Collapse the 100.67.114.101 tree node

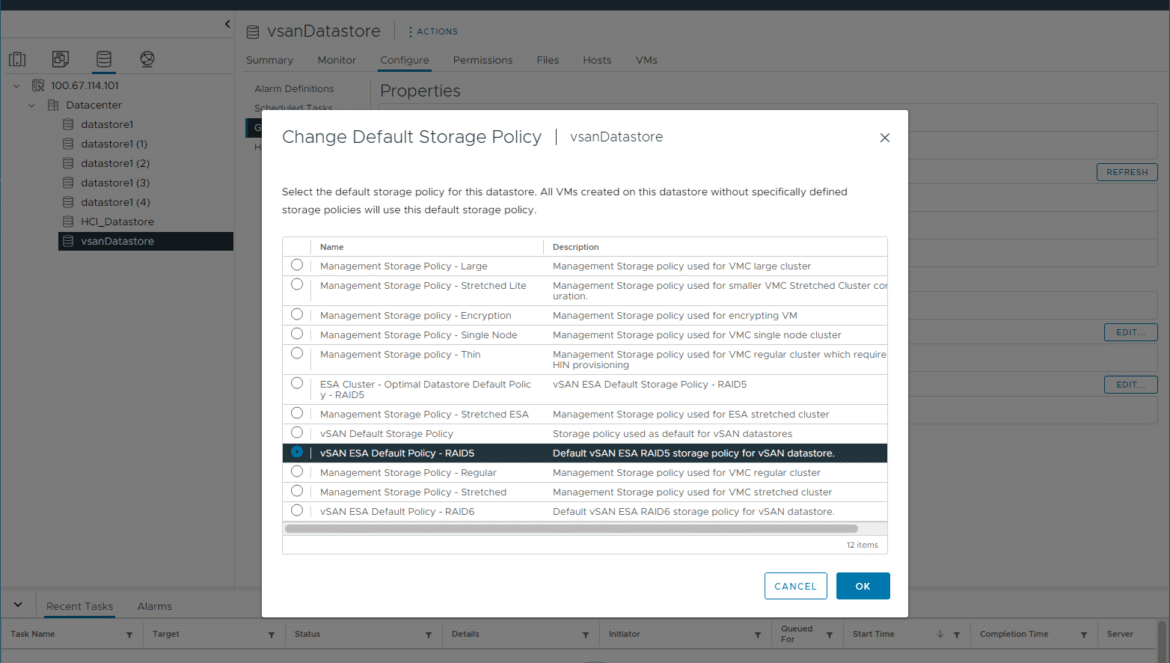[16, 86]
